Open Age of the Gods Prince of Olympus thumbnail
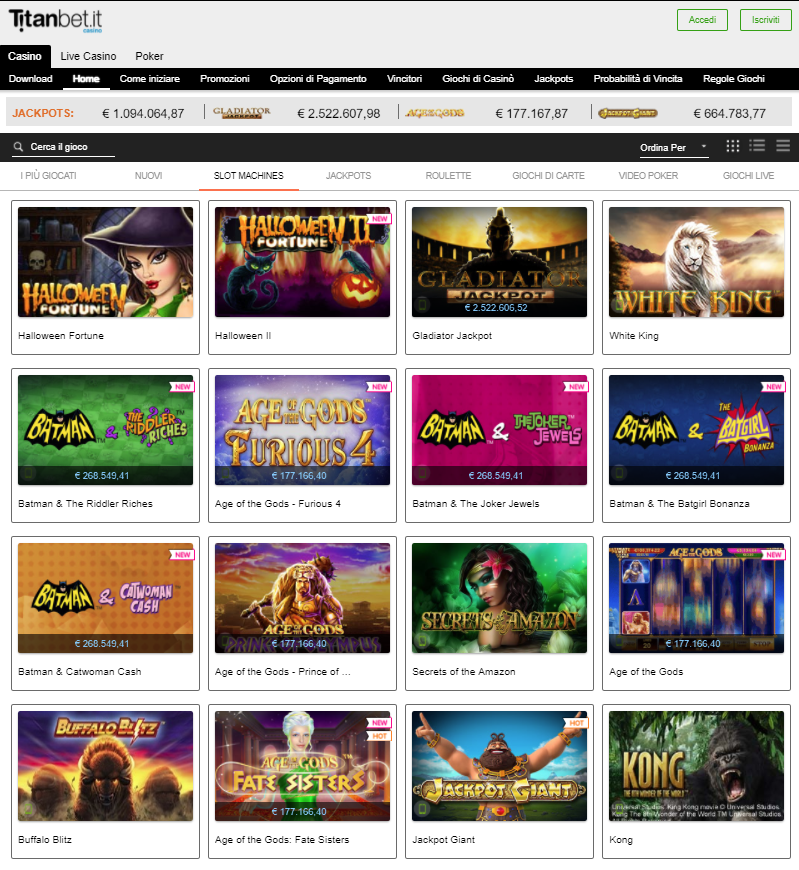Screen dimensions: 799x870 pos(302,598)
